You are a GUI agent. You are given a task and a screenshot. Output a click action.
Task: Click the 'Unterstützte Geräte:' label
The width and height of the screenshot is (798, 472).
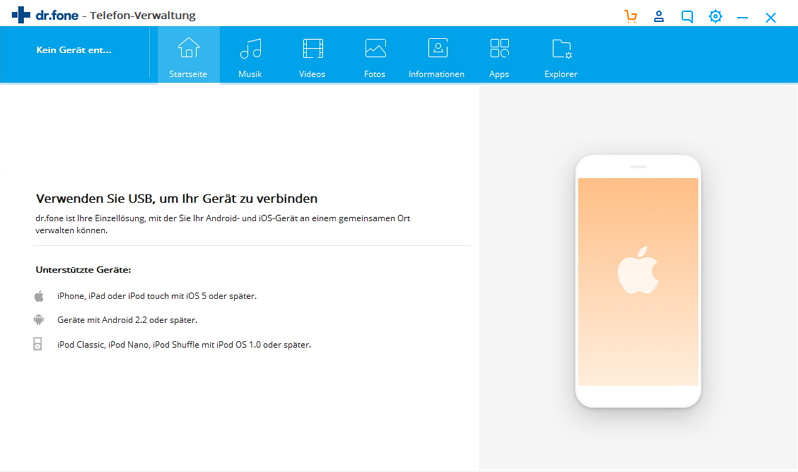point(83,270)
